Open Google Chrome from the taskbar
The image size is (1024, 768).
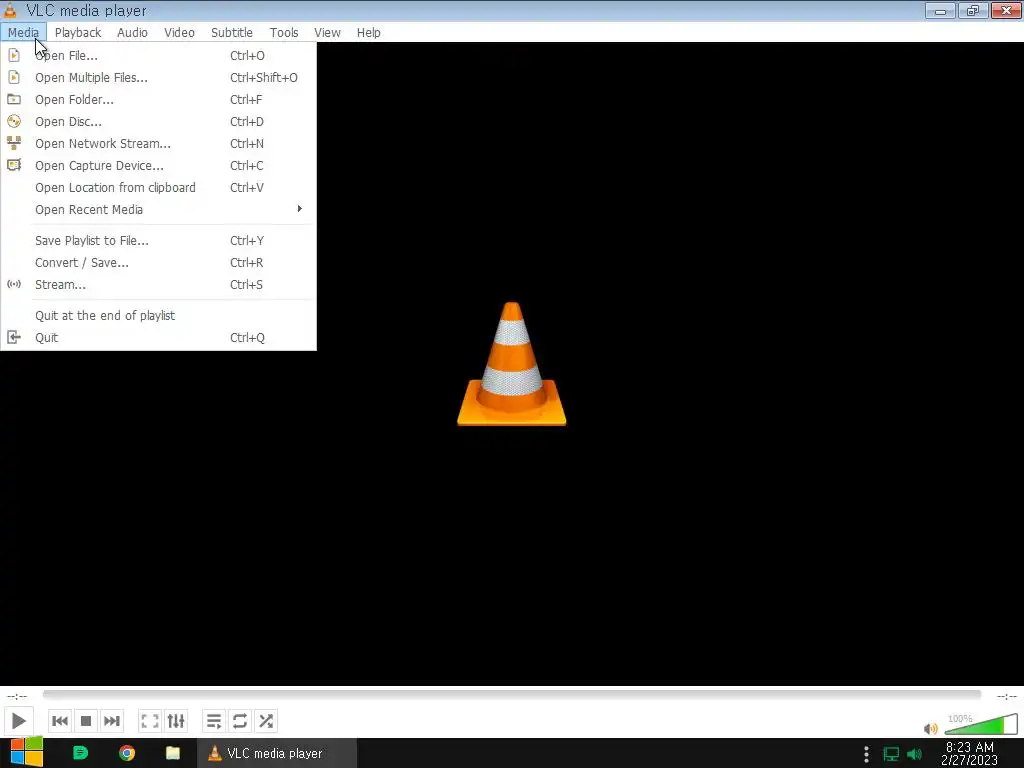click(127, 753)
